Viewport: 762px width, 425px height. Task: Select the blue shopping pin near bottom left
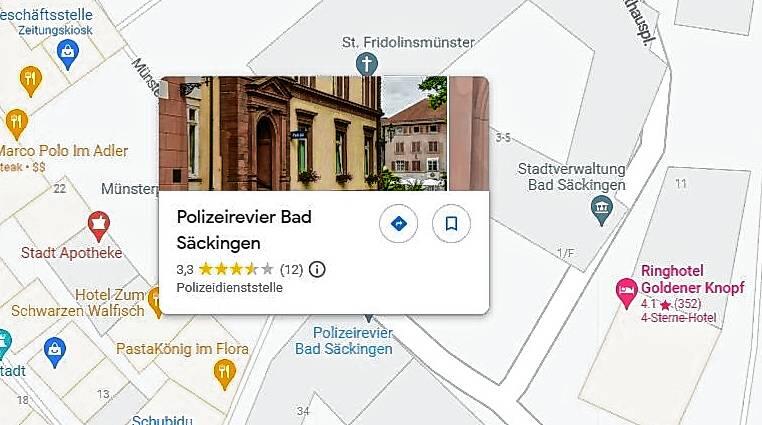(x=55, y=352)
